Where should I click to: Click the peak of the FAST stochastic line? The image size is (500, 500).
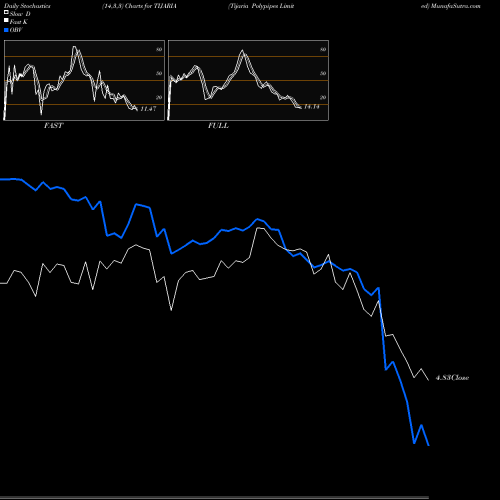click(74, 47)
